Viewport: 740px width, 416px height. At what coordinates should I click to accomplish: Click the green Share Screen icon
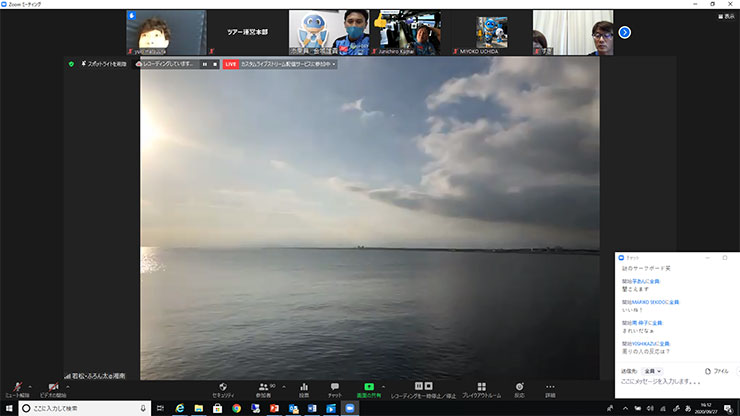click(368, 387)
